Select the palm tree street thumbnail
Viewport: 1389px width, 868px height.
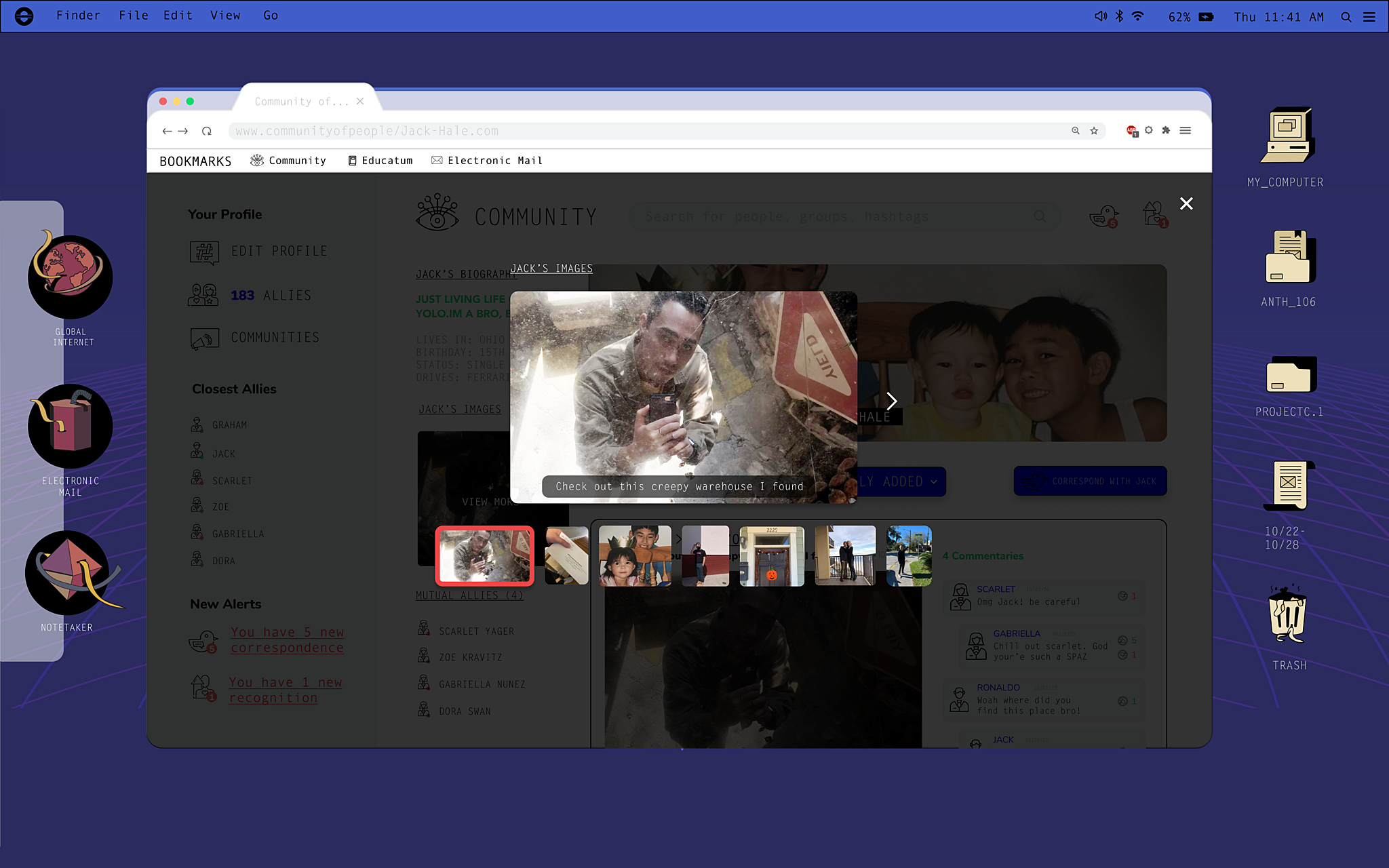pyautogui.click(x=909, y=555)
